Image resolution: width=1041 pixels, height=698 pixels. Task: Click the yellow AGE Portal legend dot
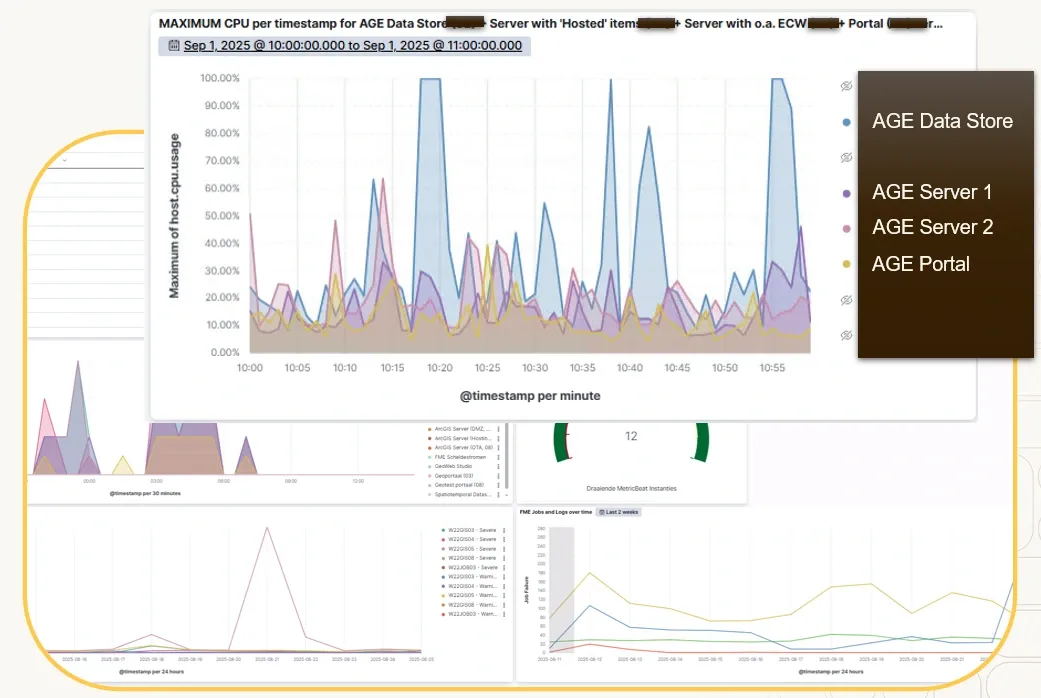point(847,264)
